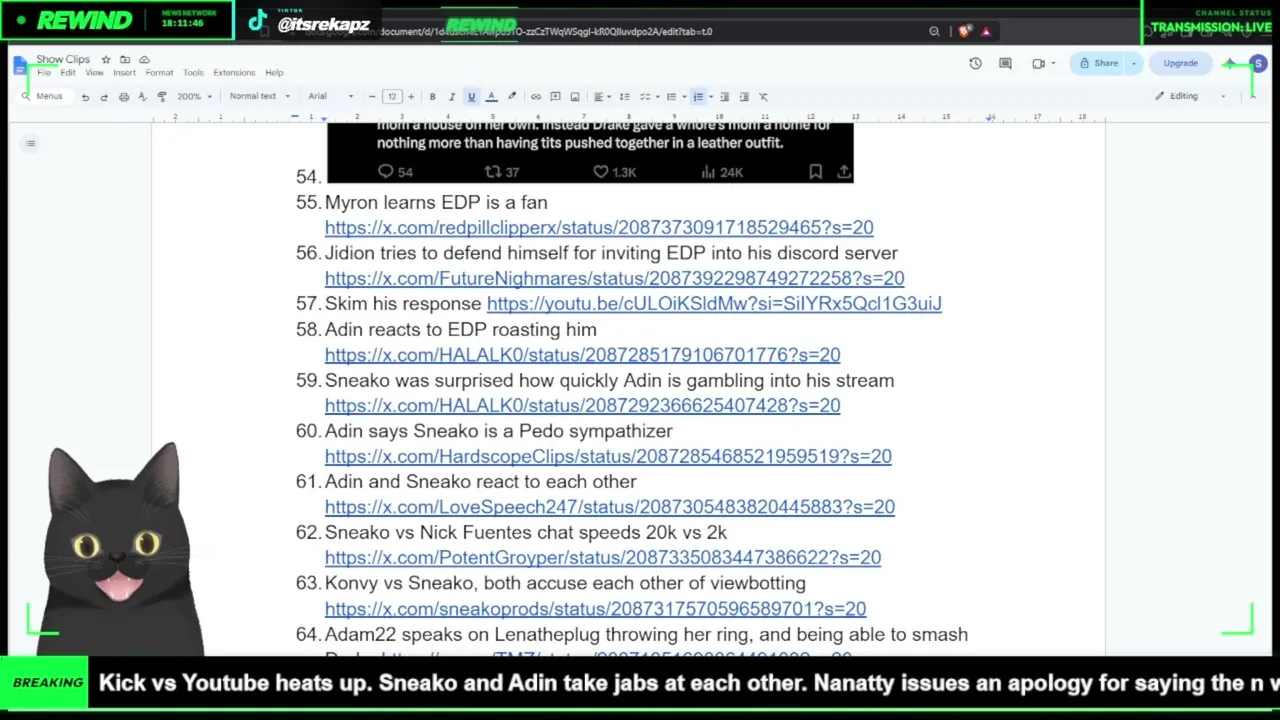Open the redpillclipperx status link

[x=599, y=228]
